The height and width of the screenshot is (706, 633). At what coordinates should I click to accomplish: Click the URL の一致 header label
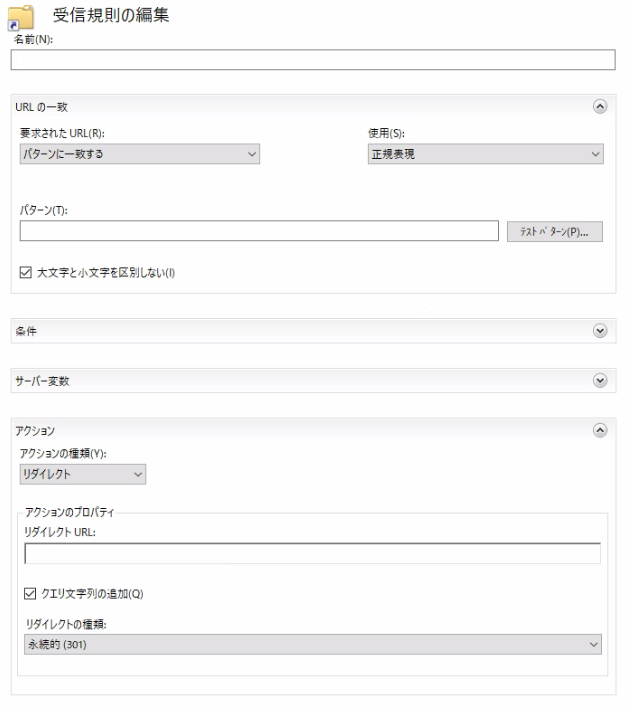(41, 107)
